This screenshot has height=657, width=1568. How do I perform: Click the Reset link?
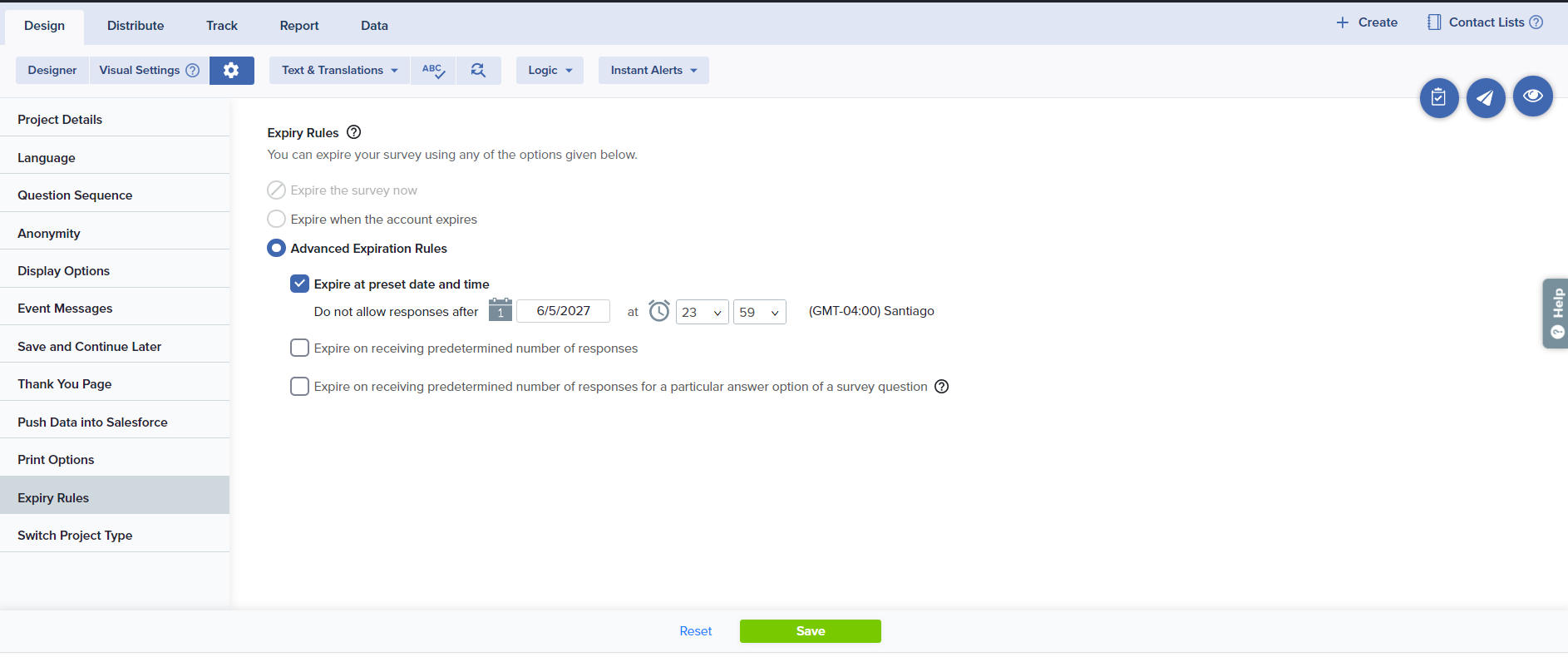point(695,631)
